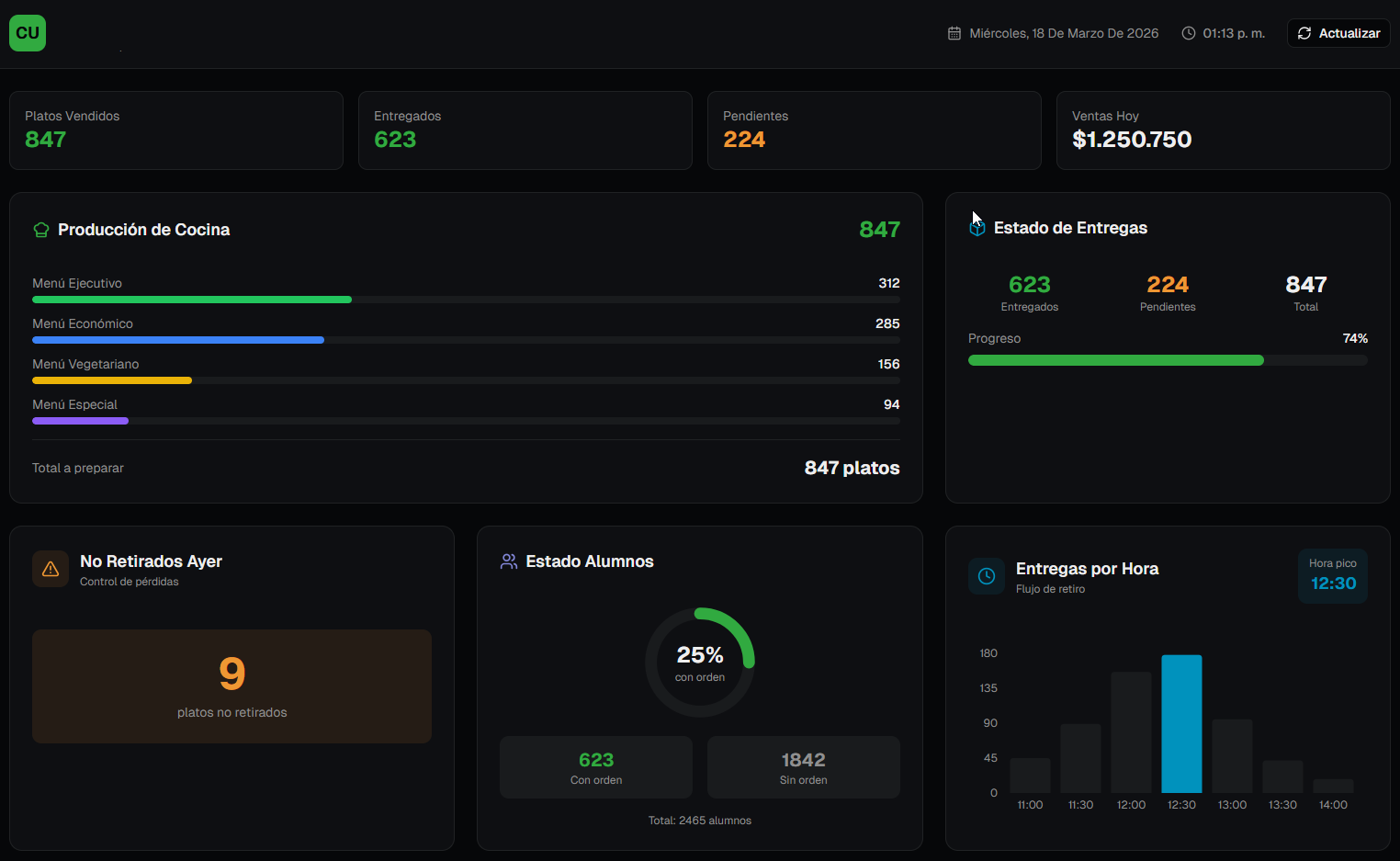Viewport: 1400px width, 861px height.
Task: Select the 12:00 chart bar
Action: click(1131, 732)
